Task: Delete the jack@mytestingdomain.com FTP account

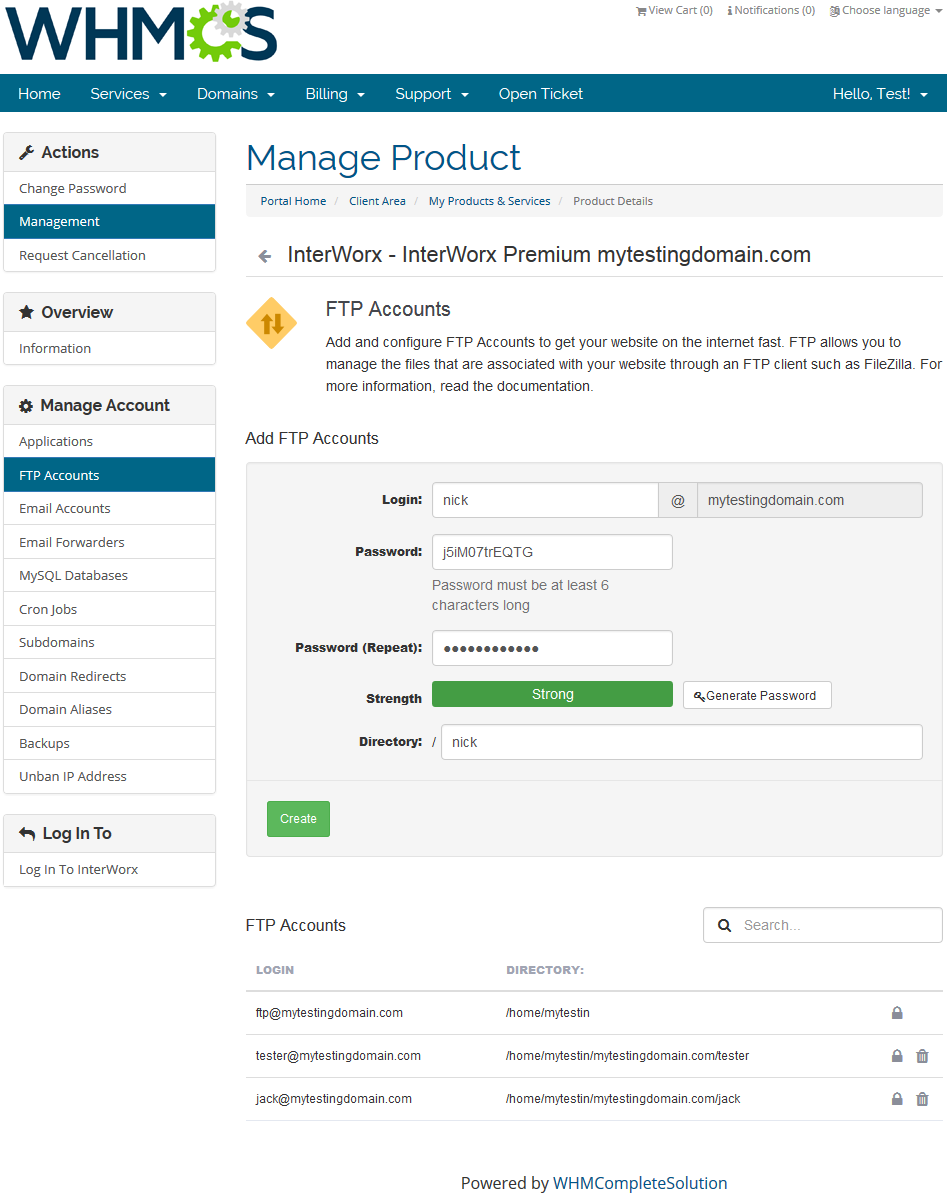Action: (x=923, y=1099)
